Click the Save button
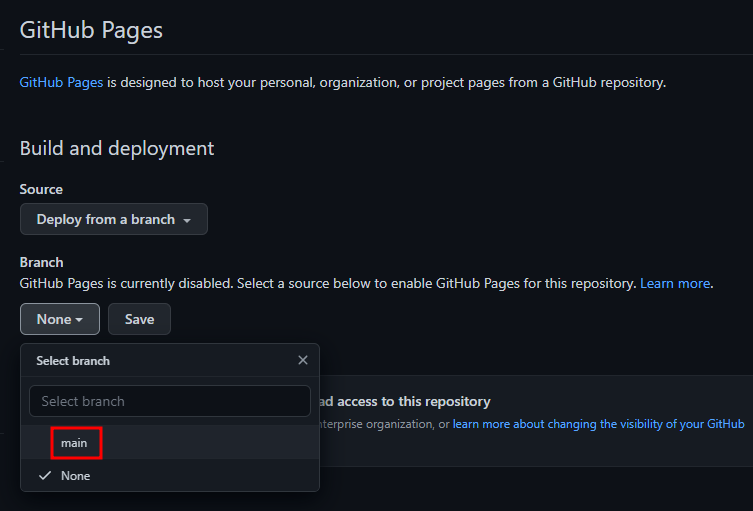Viewport: 753px width, 511px height. tap(139, 319)
